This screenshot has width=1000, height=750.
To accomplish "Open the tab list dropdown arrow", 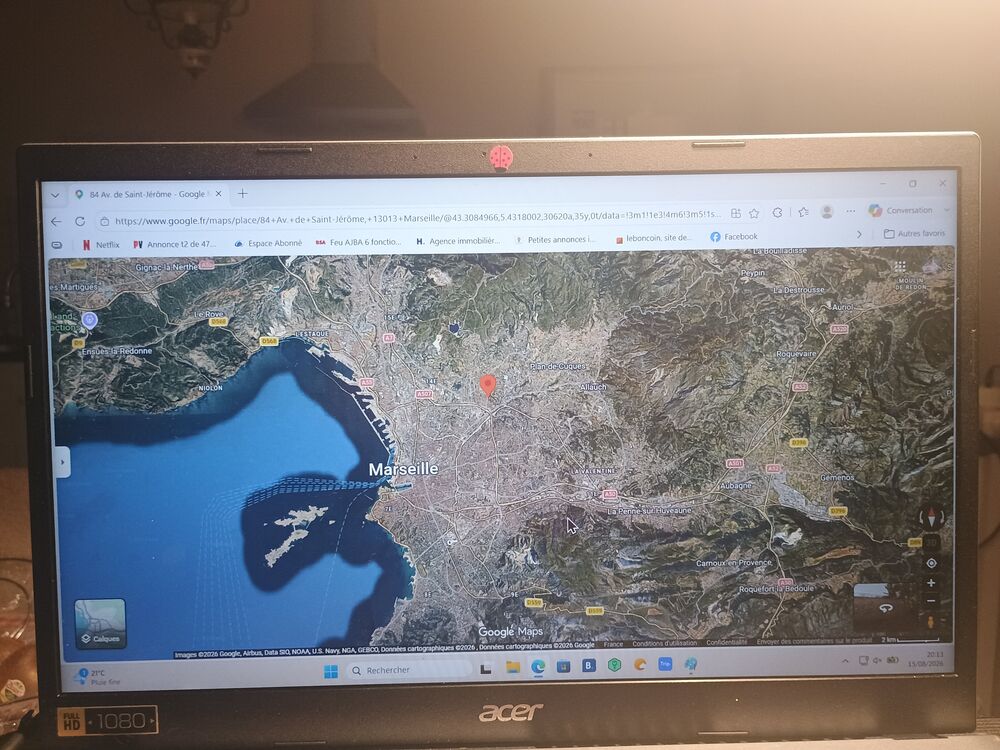I will point(55,195).
